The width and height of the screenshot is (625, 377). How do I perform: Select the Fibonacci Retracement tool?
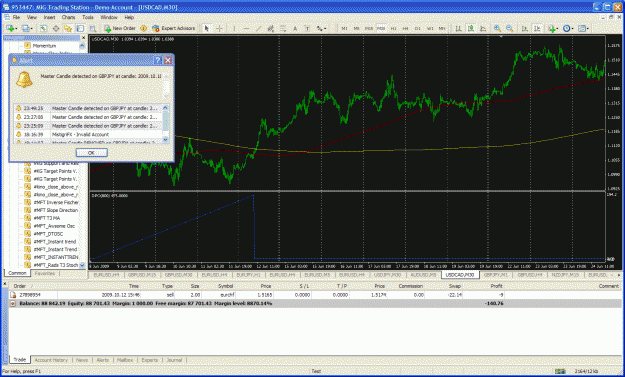coord(283,28)
